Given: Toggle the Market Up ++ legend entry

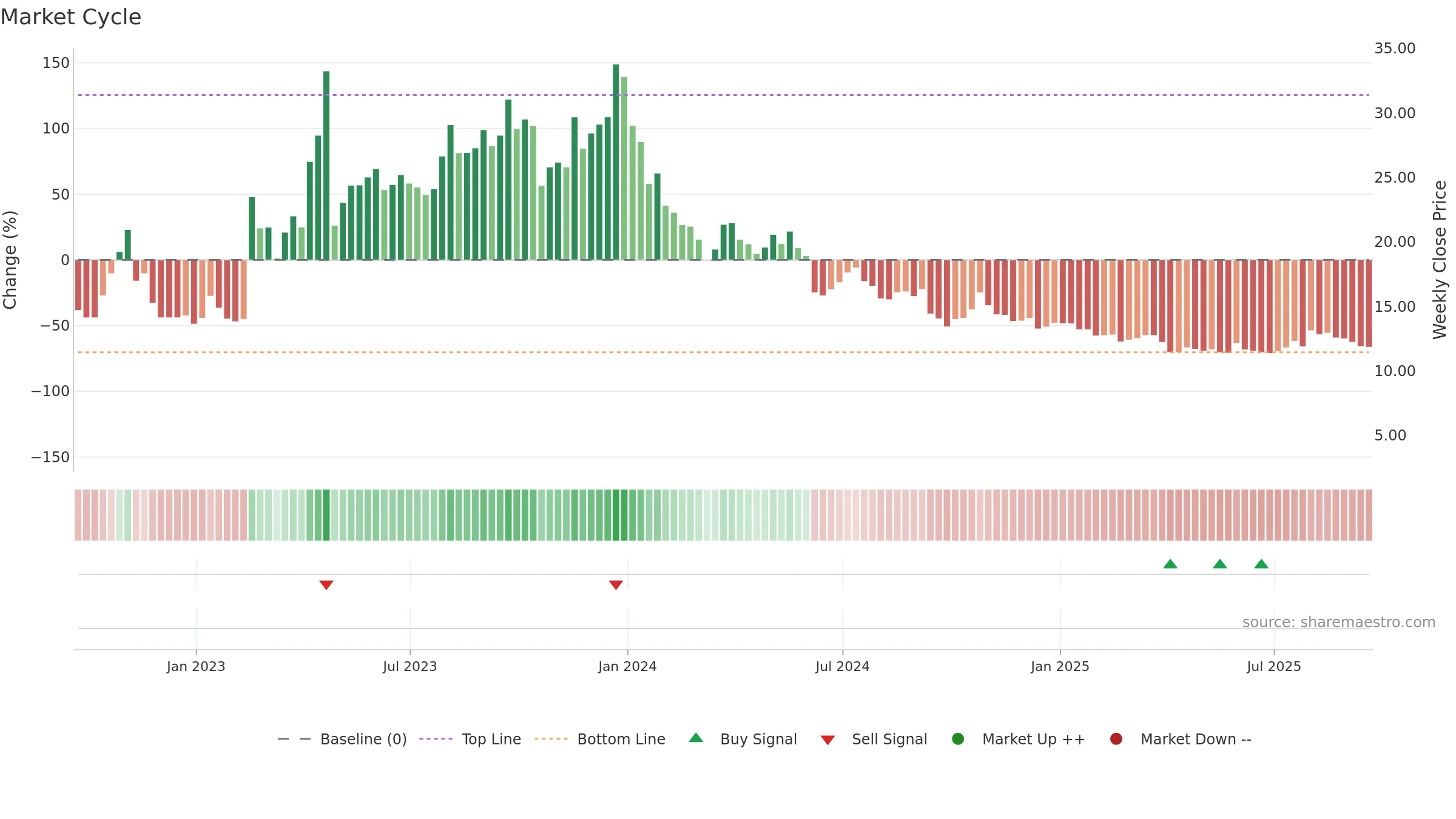Looking at the screenshot, I should tap(1019, 739).
